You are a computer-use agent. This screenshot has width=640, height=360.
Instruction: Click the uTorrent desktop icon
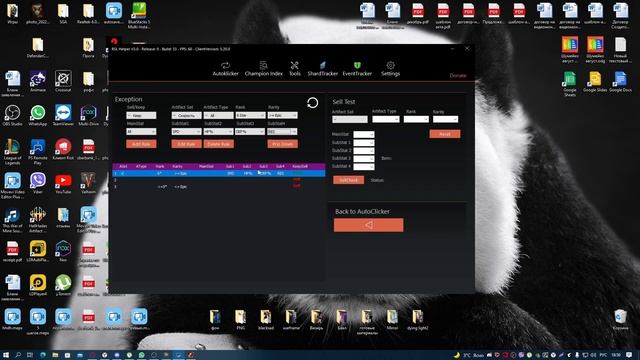63,284
